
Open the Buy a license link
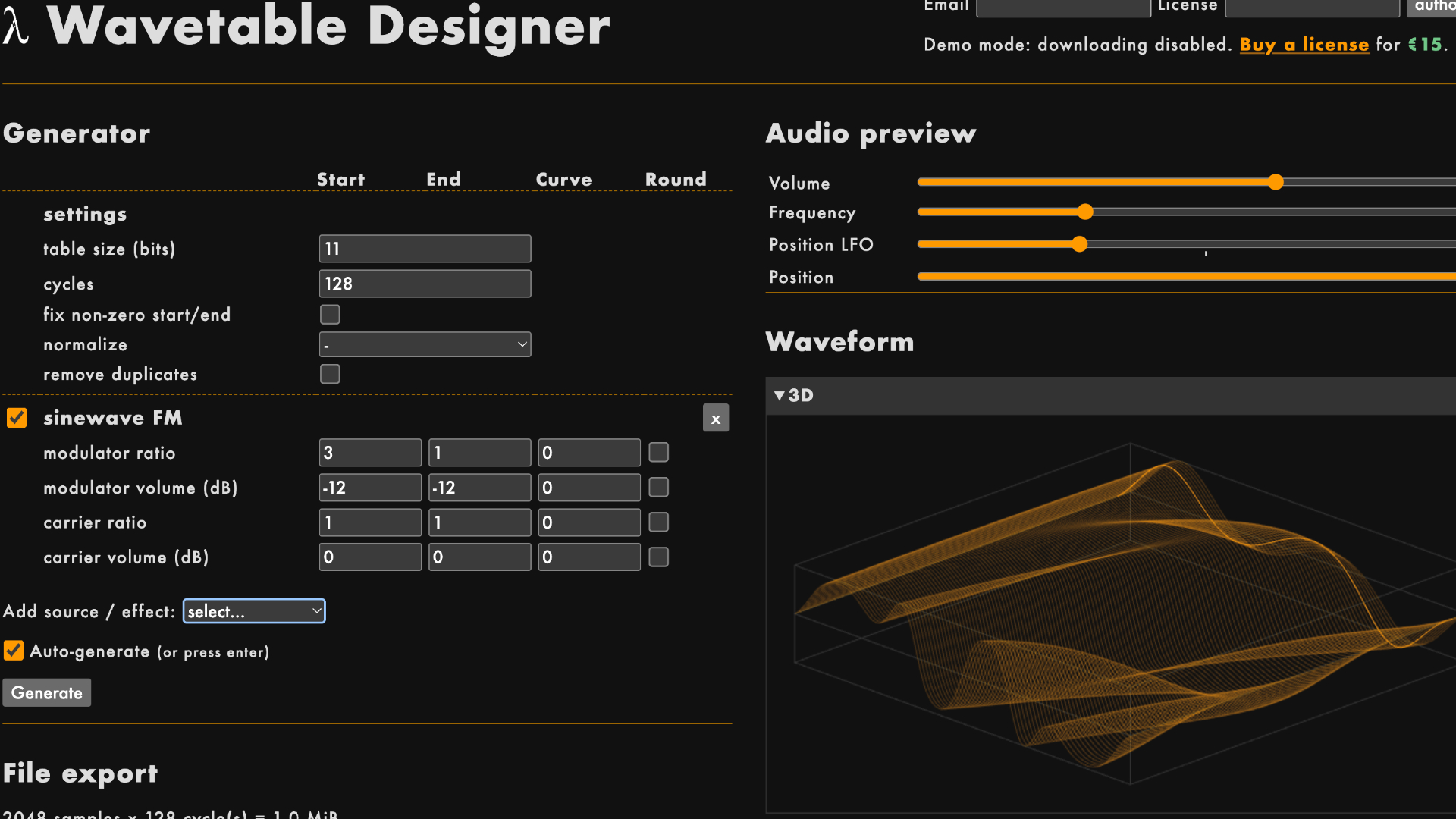[x=1304, y=45]
